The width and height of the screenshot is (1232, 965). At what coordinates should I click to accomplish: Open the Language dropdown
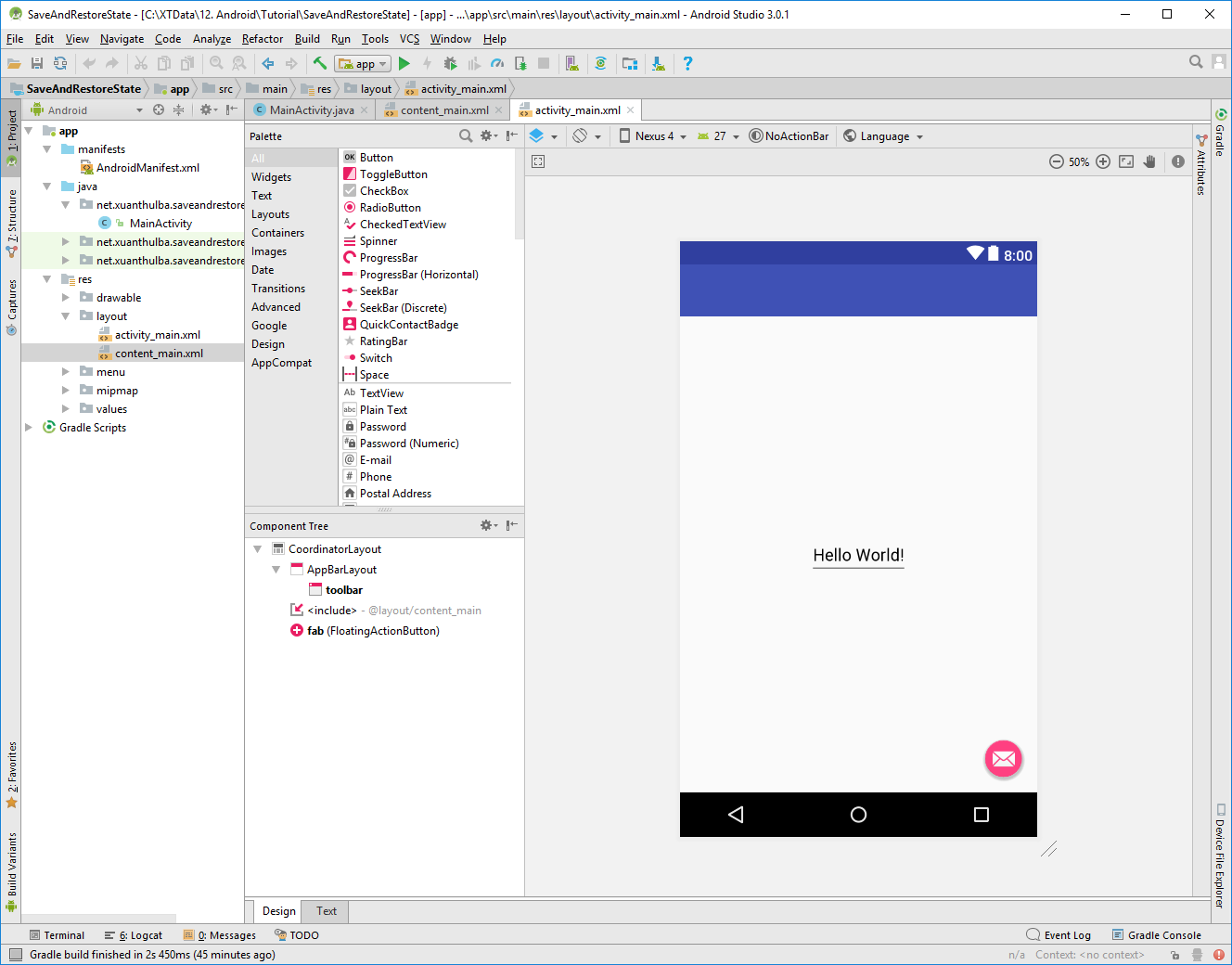pos(884,135)
